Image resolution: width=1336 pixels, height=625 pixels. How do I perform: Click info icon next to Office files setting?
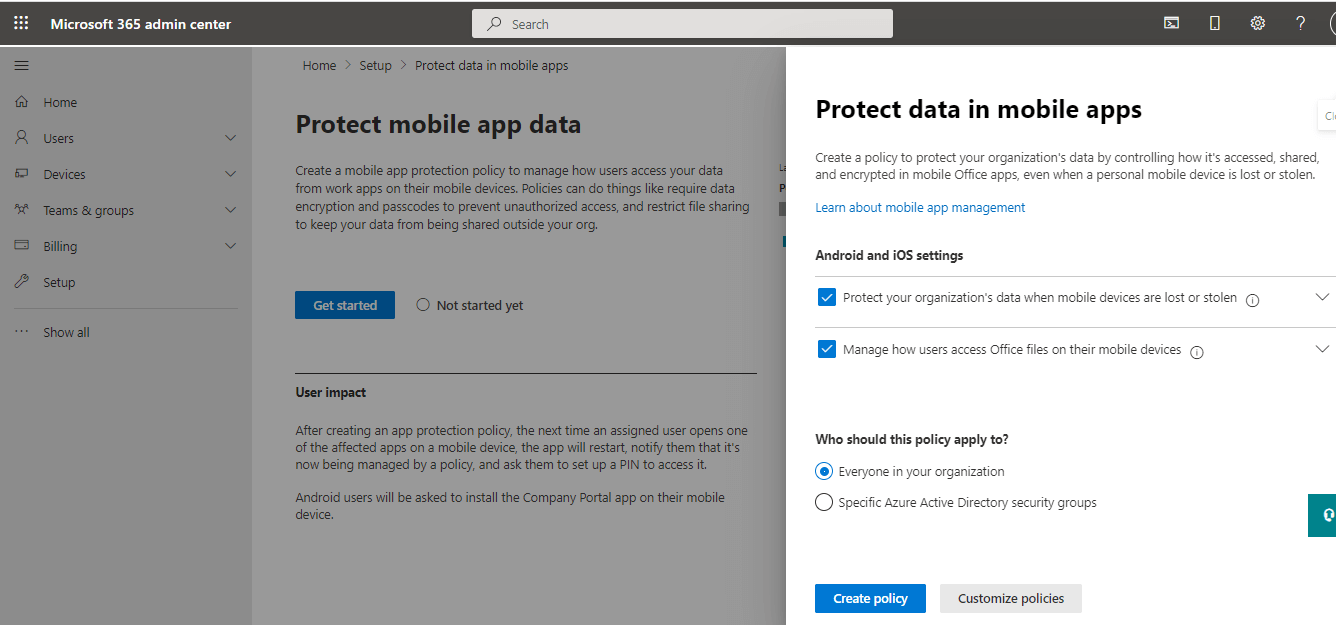[x=1197, y=352]
